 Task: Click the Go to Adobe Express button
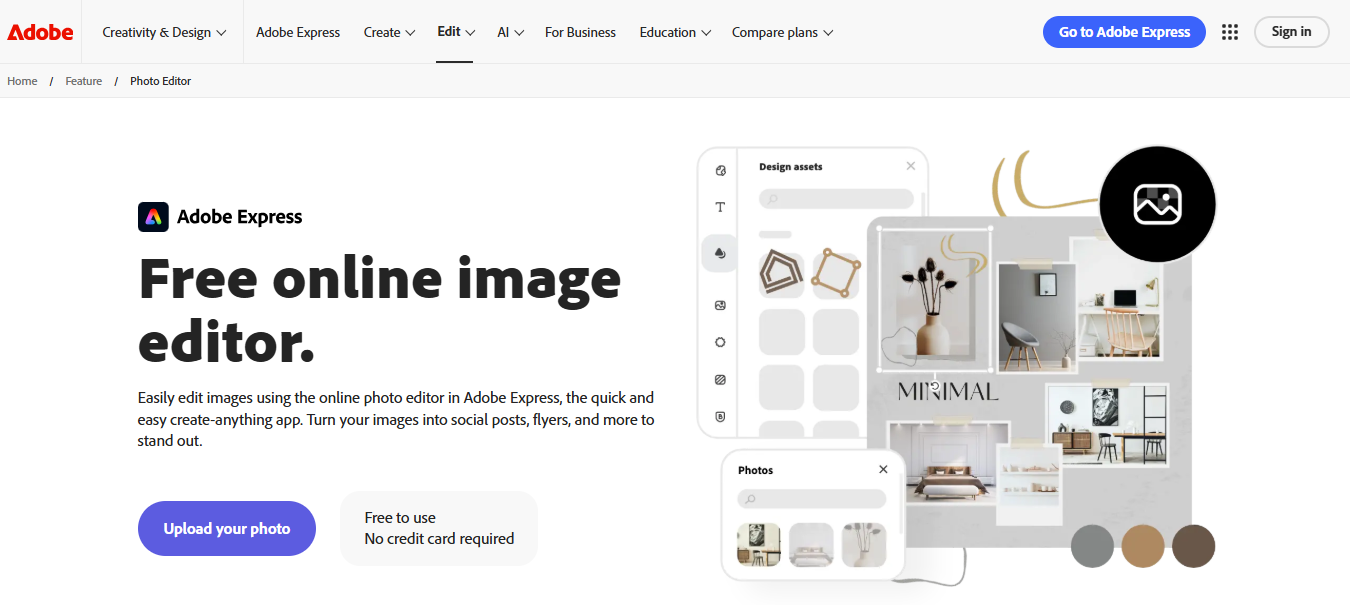(1124, 31)
